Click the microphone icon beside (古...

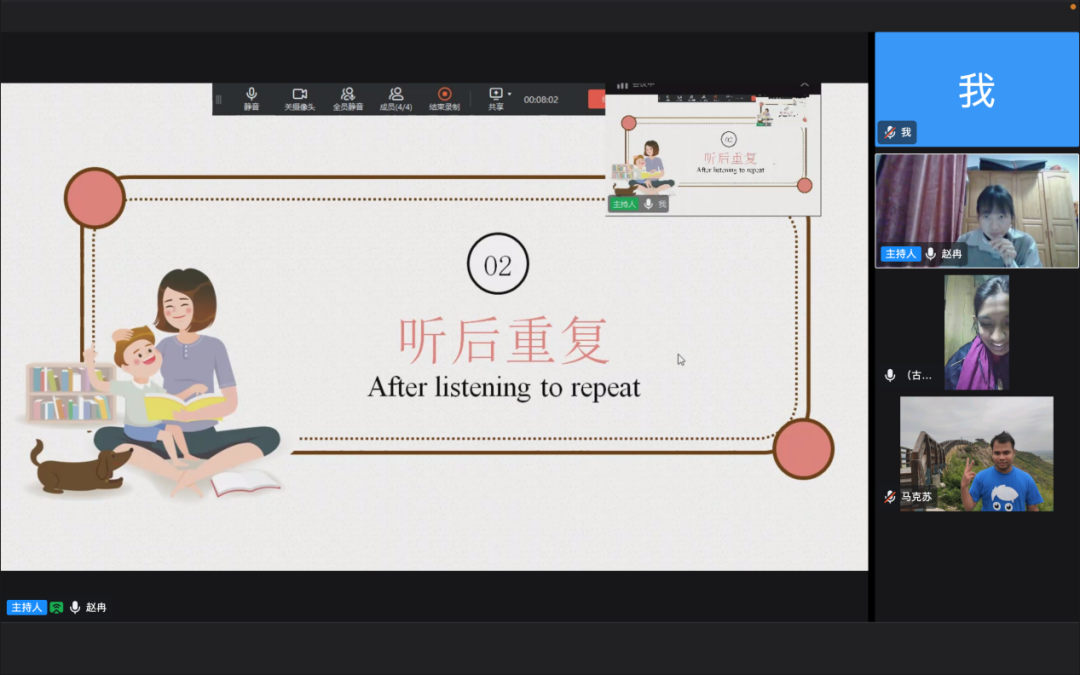click(890, 375)
